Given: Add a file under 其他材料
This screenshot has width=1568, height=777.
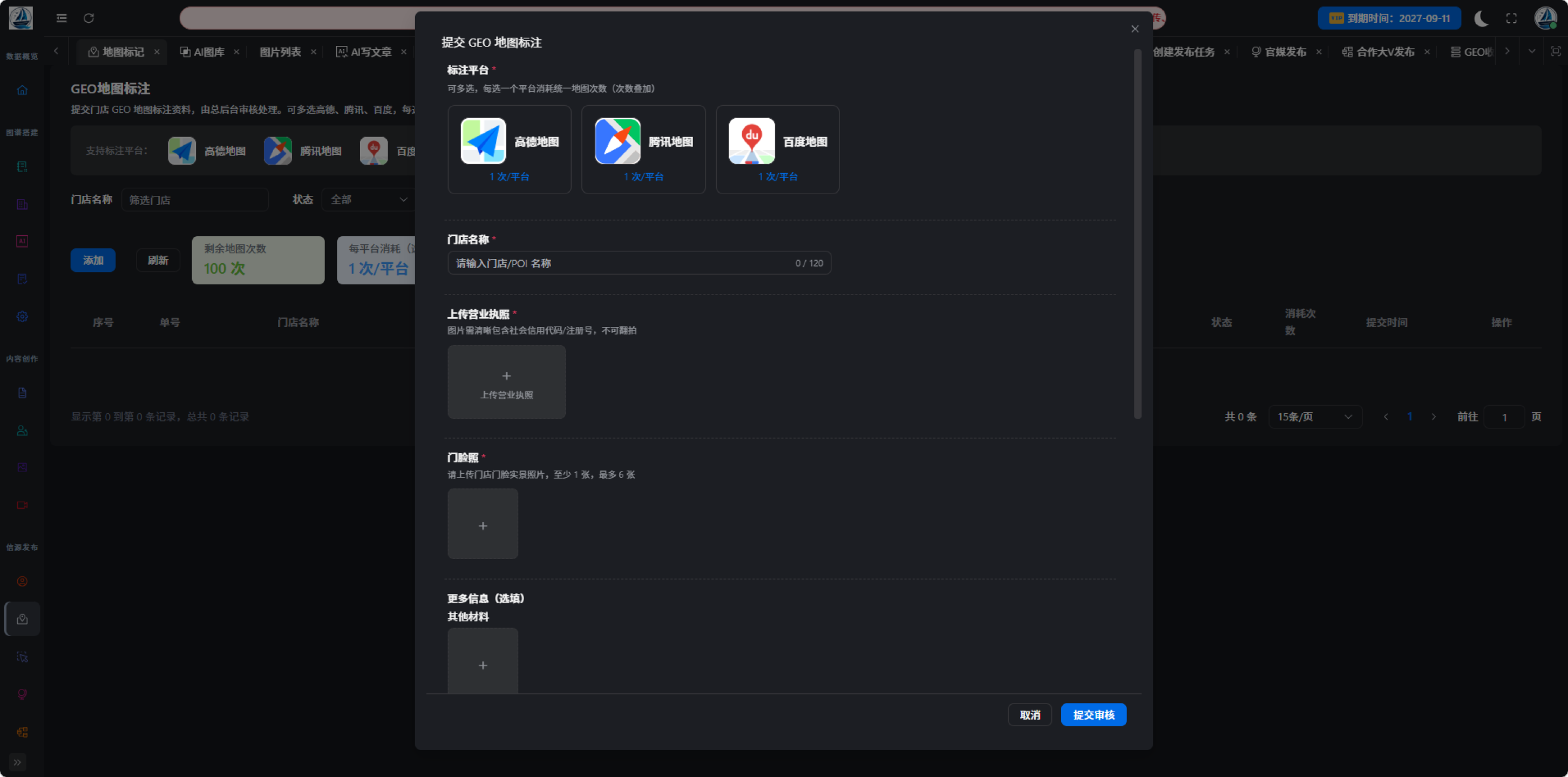Looking at the screenshot, I should coord(483,662).
